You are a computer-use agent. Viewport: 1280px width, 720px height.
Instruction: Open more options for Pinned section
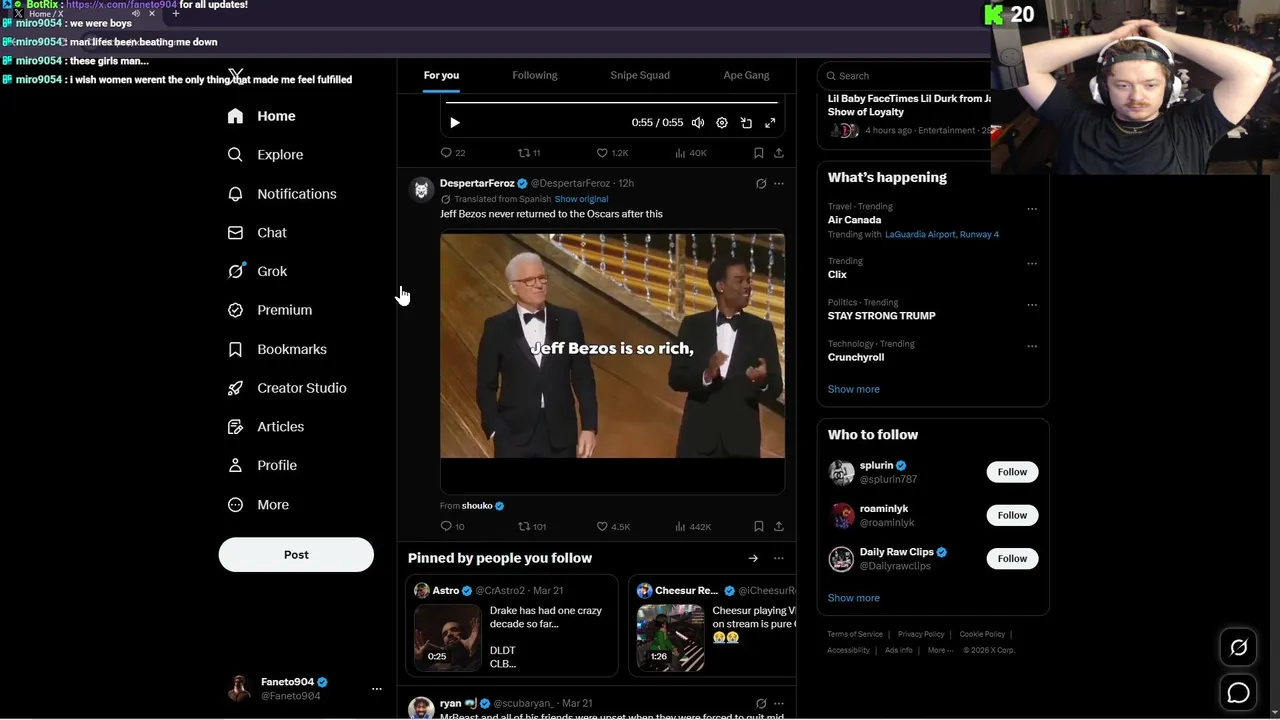pos(779,559)
